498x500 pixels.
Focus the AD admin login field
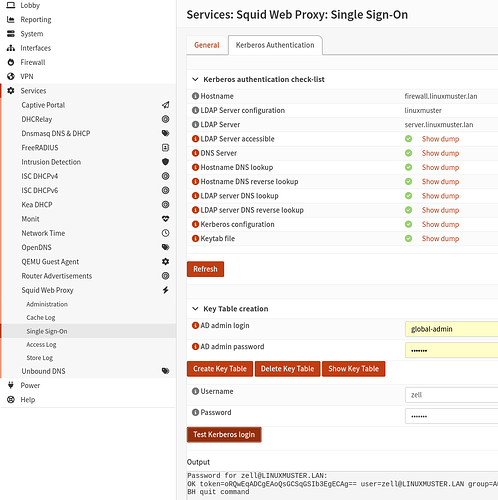[452, 329]
